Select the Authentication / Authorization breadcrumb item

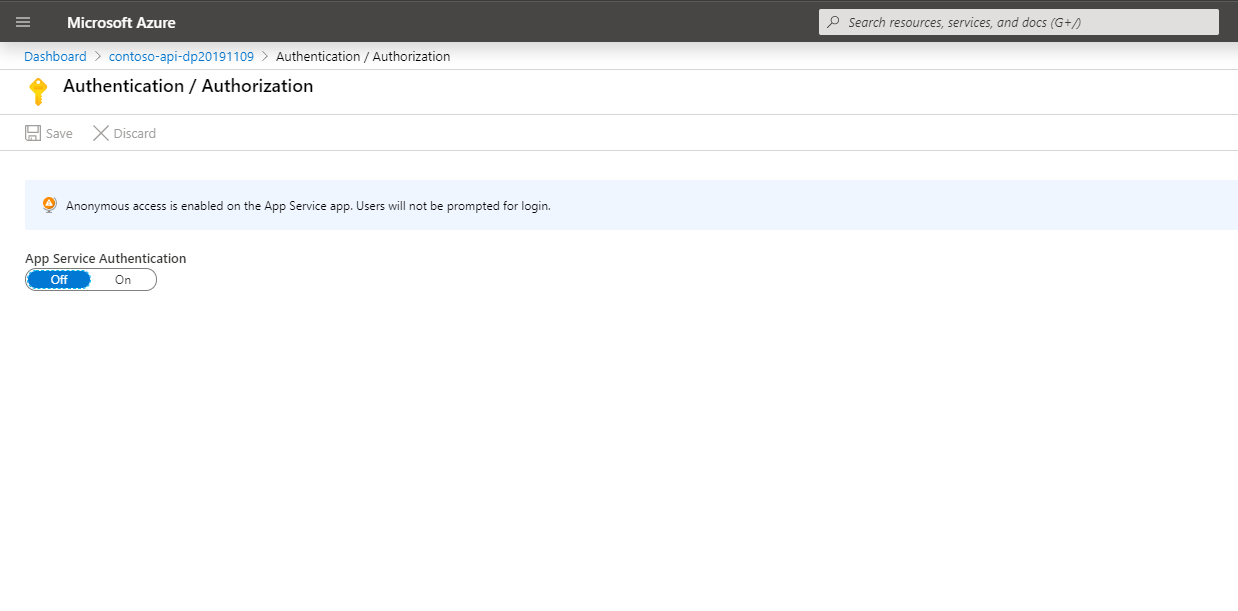363,56
